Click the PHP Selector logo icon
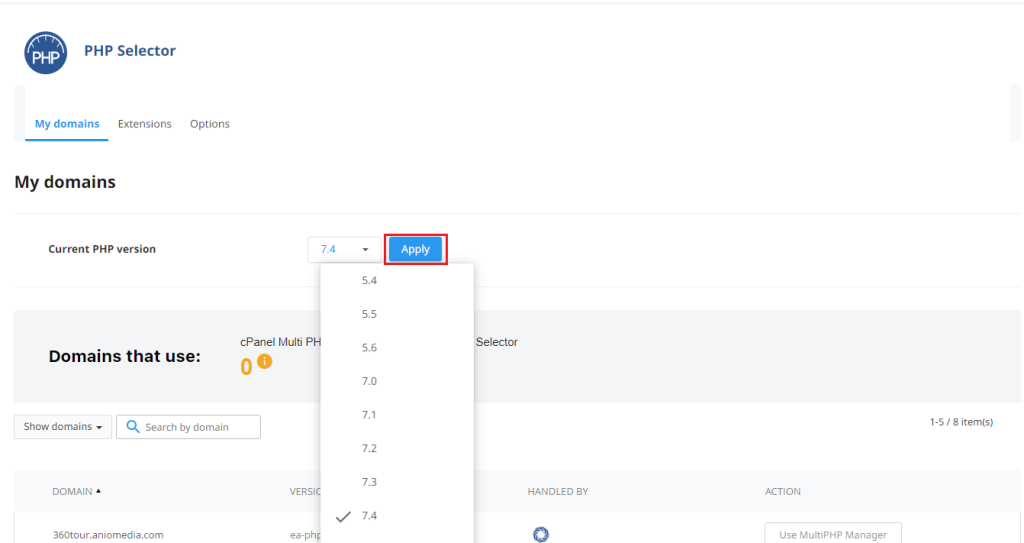 pos(45,52)
